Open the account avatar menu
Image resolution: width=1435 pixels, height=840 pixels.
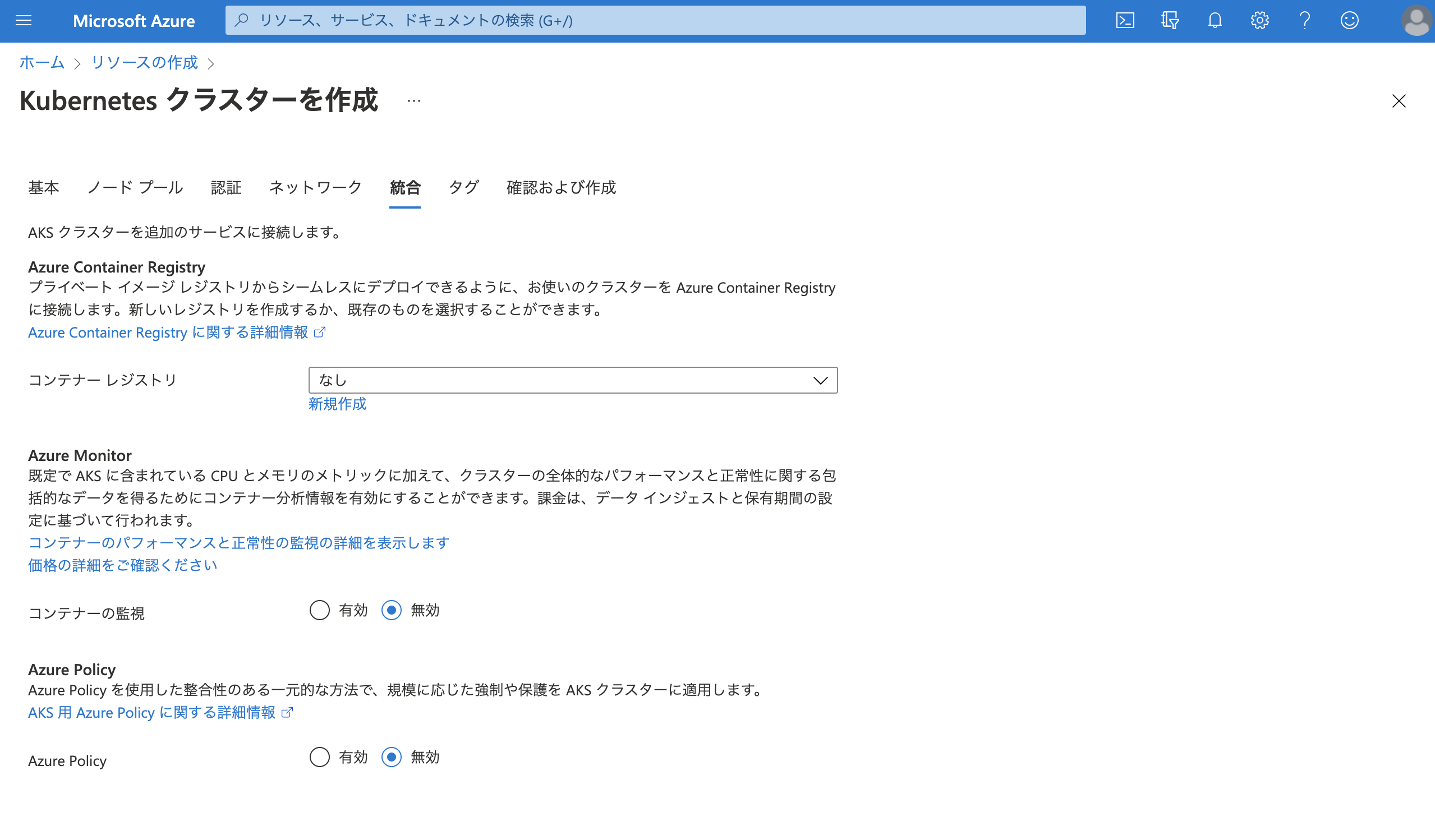(x=1416, y=21)
